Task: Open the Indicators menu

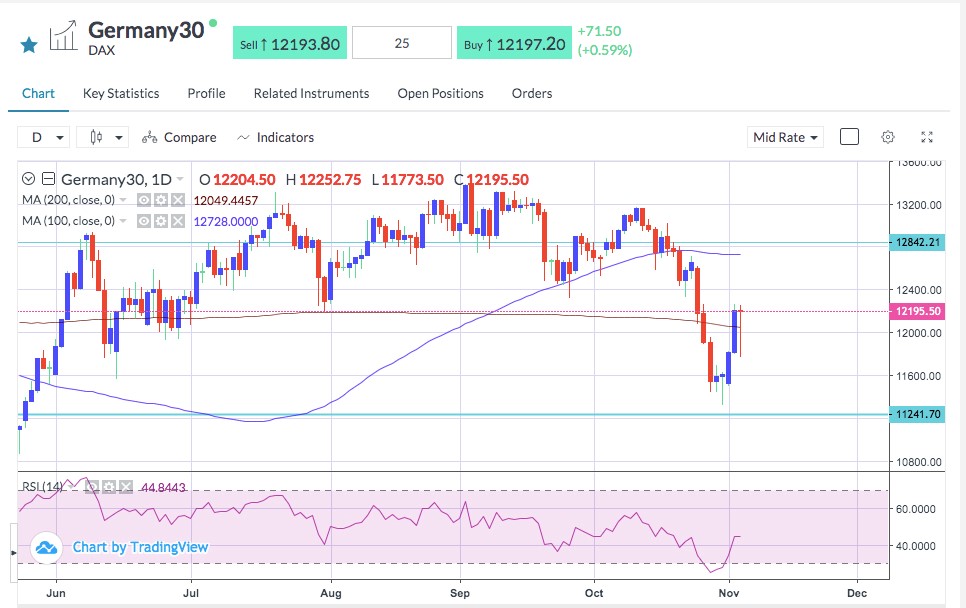Action: pos(275,137)
